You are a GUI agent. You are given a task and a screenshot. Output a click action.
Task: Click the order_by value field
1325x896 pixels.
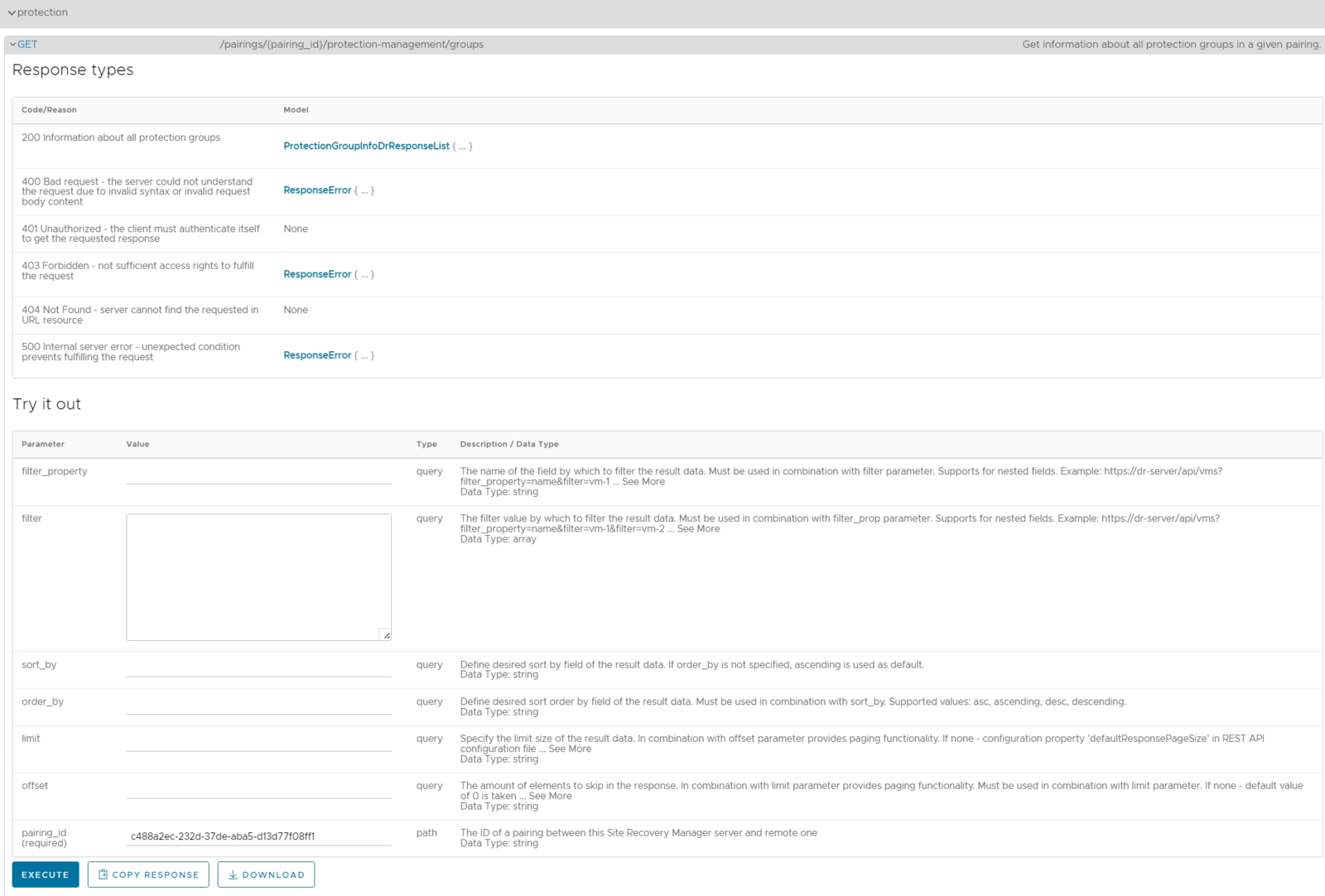257,706
